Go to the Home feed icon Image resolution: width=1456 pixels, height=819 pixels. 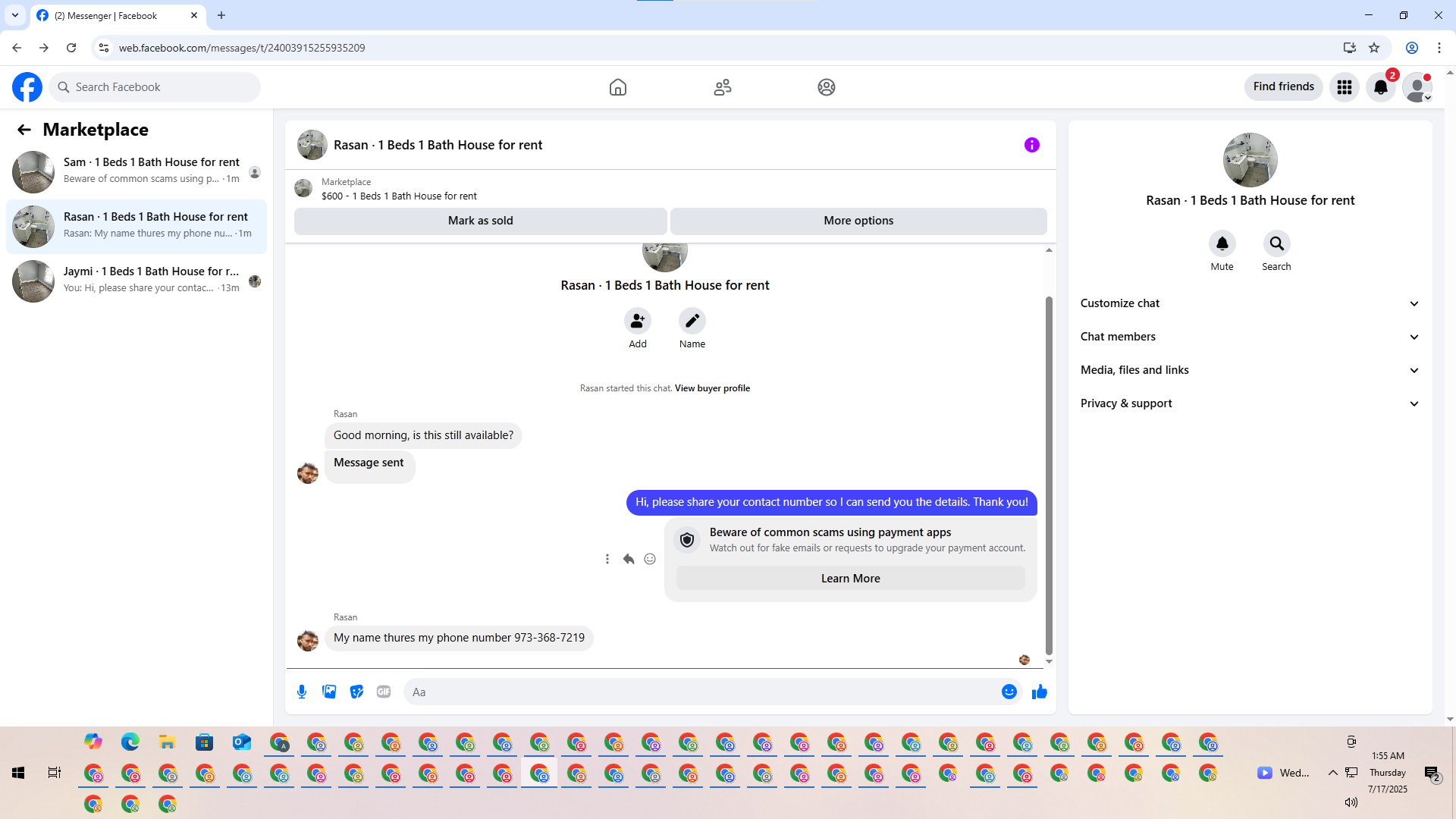tap(618, 87)
